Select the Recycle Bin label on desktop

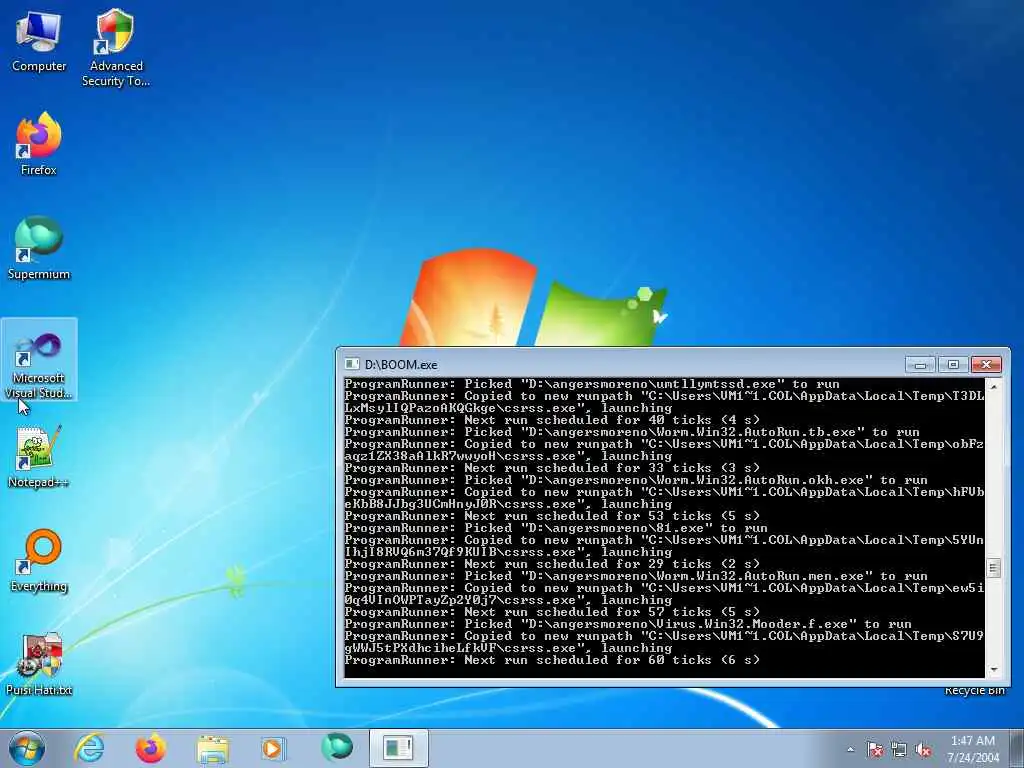(x=974, y=691)
